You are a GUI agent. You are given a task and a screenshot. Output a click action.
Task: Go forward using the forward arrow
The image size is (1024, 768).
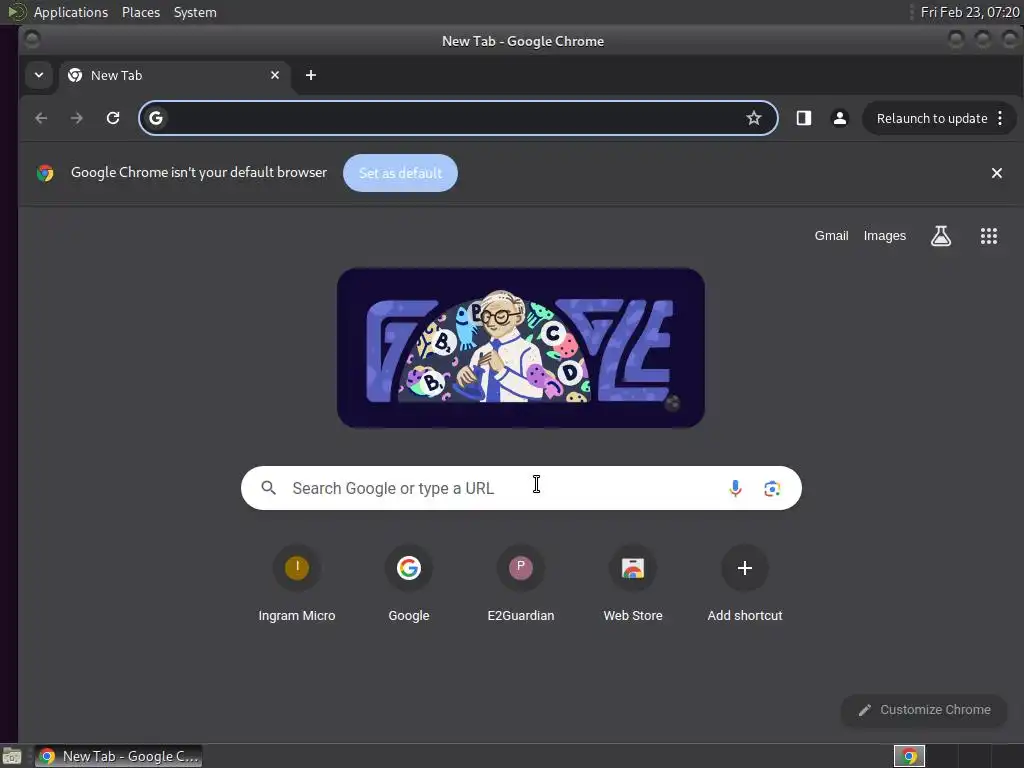[77, 118]
